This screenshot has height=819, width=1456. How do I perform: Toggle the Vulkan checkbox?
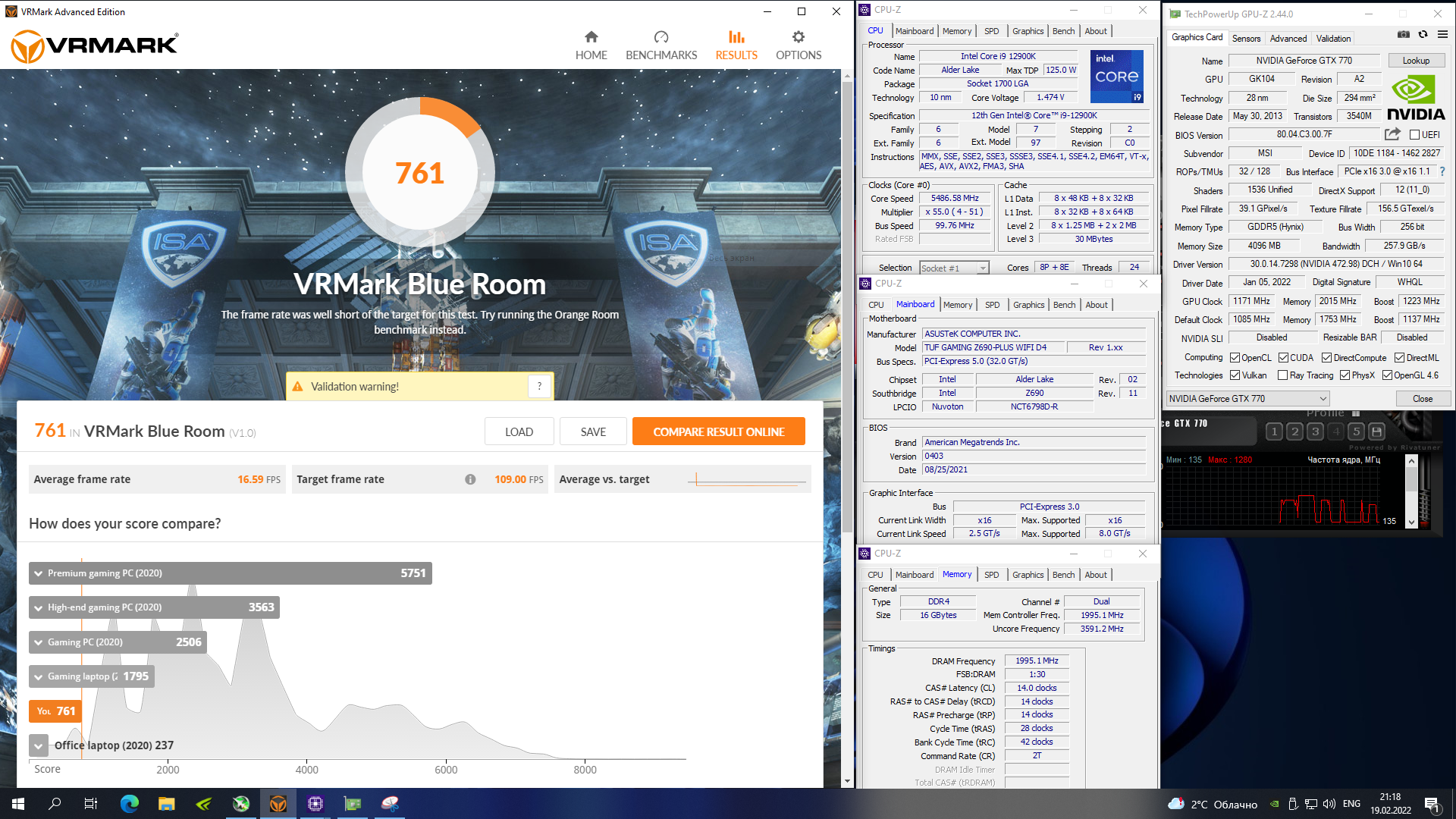tap(1235, 375)
